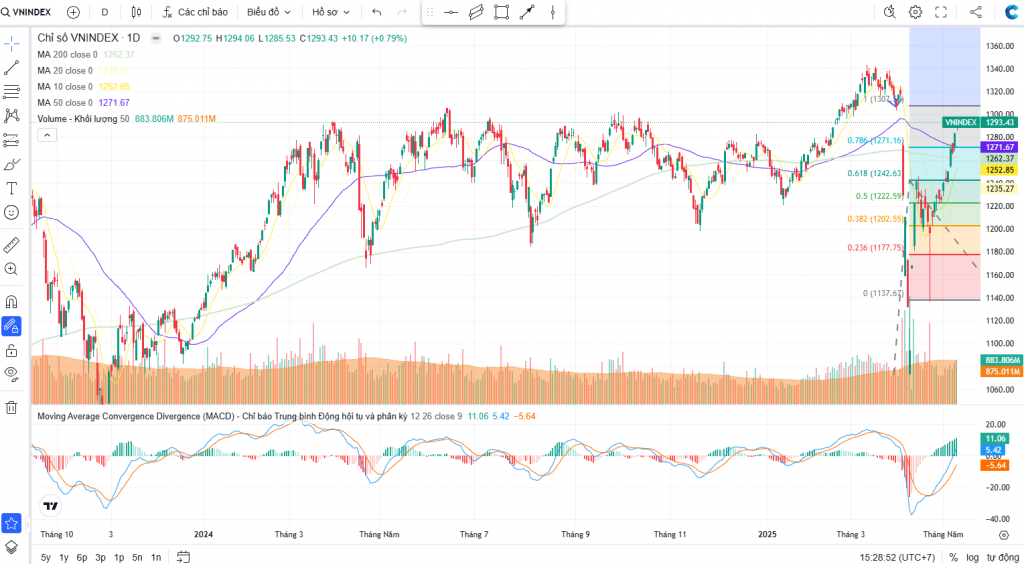Toggle magnet mode
1024x564 pixels.
(11, 302)
